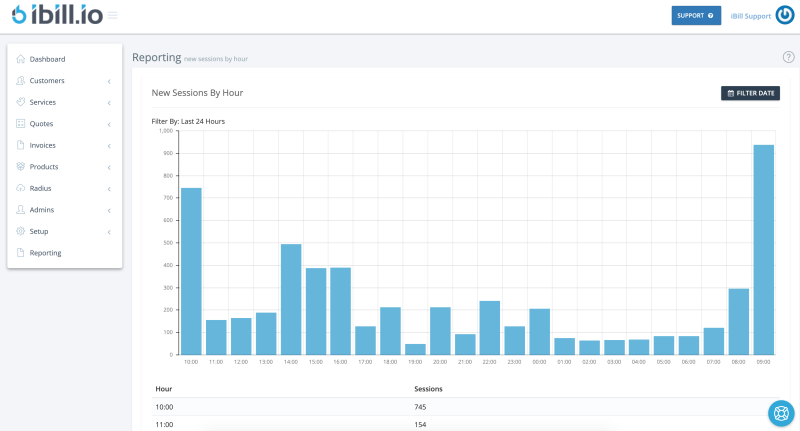The height and width of the screenshot is (431, 800).
Task: Click the 09:00 bar in chart
Action: tap(763, 249)
